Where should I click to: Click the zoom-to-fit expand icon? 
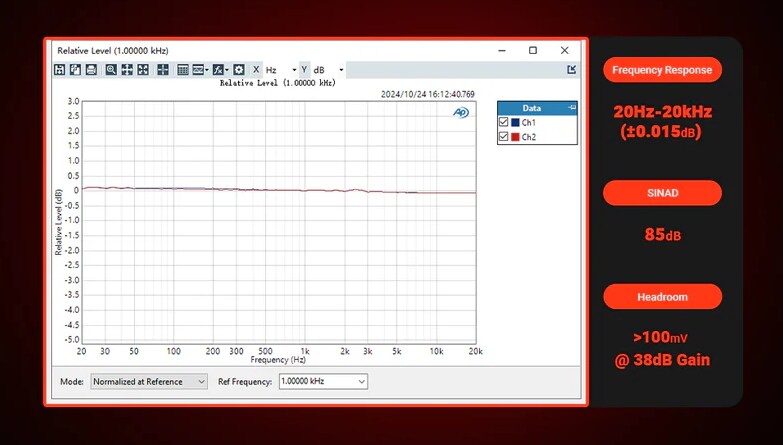coord(143,70)
